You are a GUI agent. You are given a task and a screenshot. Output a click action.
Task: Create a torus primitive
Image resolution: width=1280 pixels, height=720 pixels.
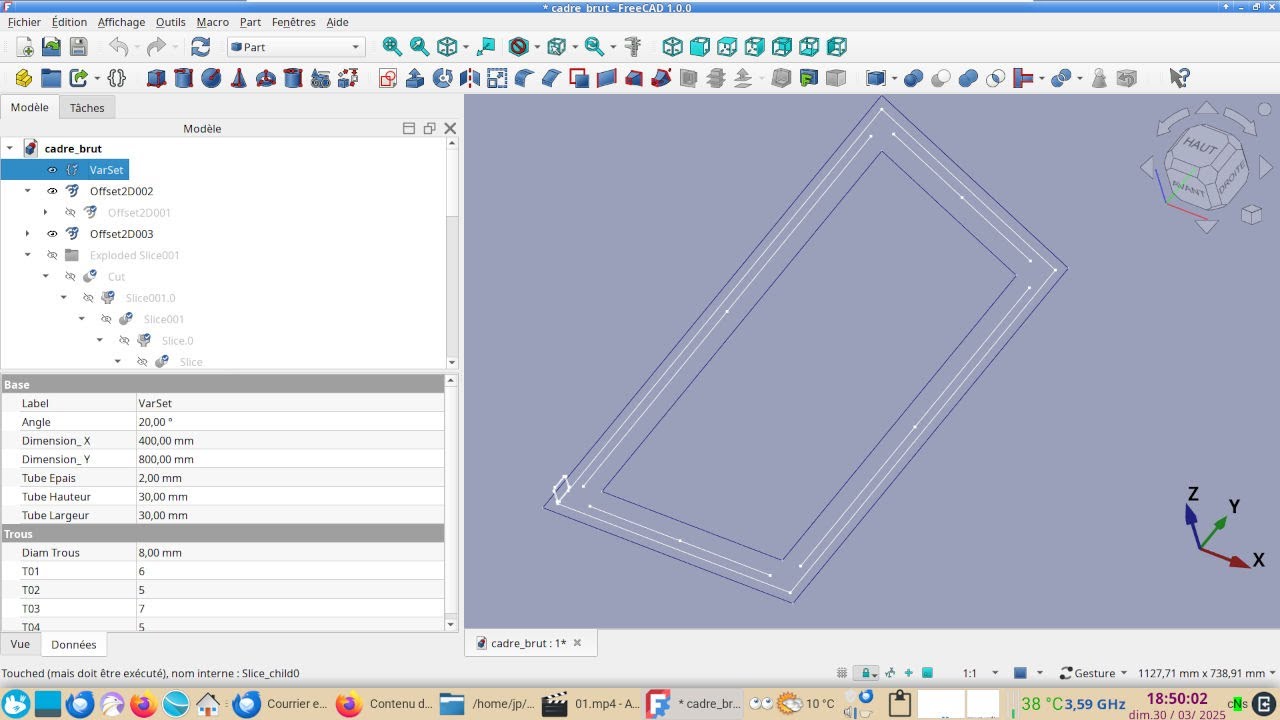[x=266, y=78]
